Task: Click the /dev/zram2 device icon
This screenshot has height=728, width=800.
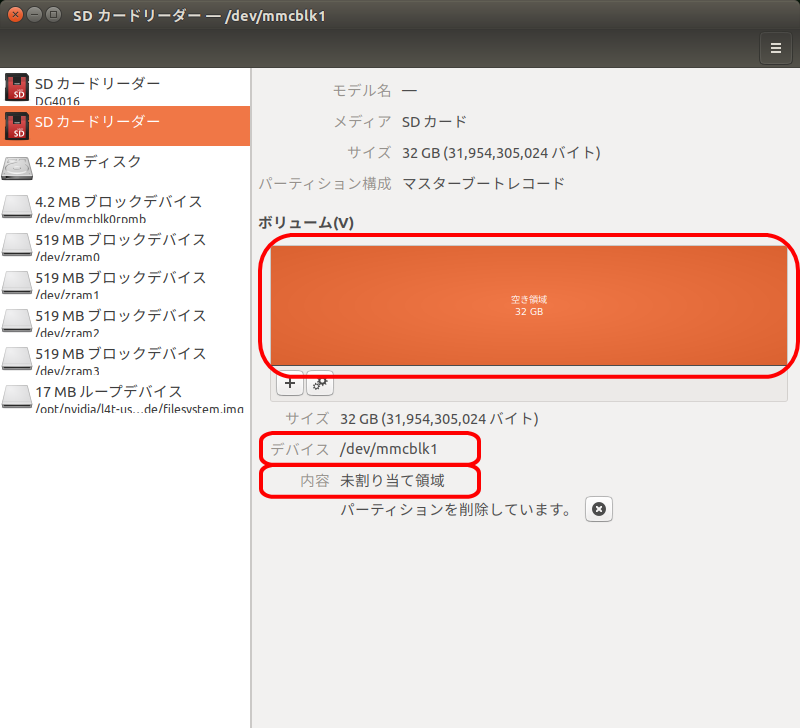Action: (17, 321)
